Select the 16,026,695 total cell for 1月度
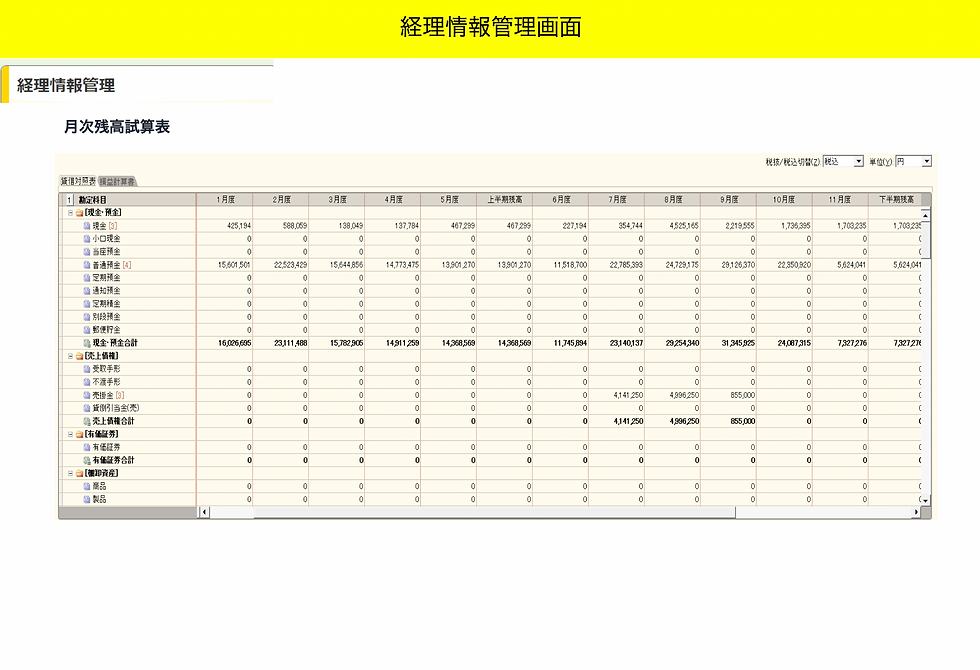Viewport: 980px width, 670px height. click(224, 343)
